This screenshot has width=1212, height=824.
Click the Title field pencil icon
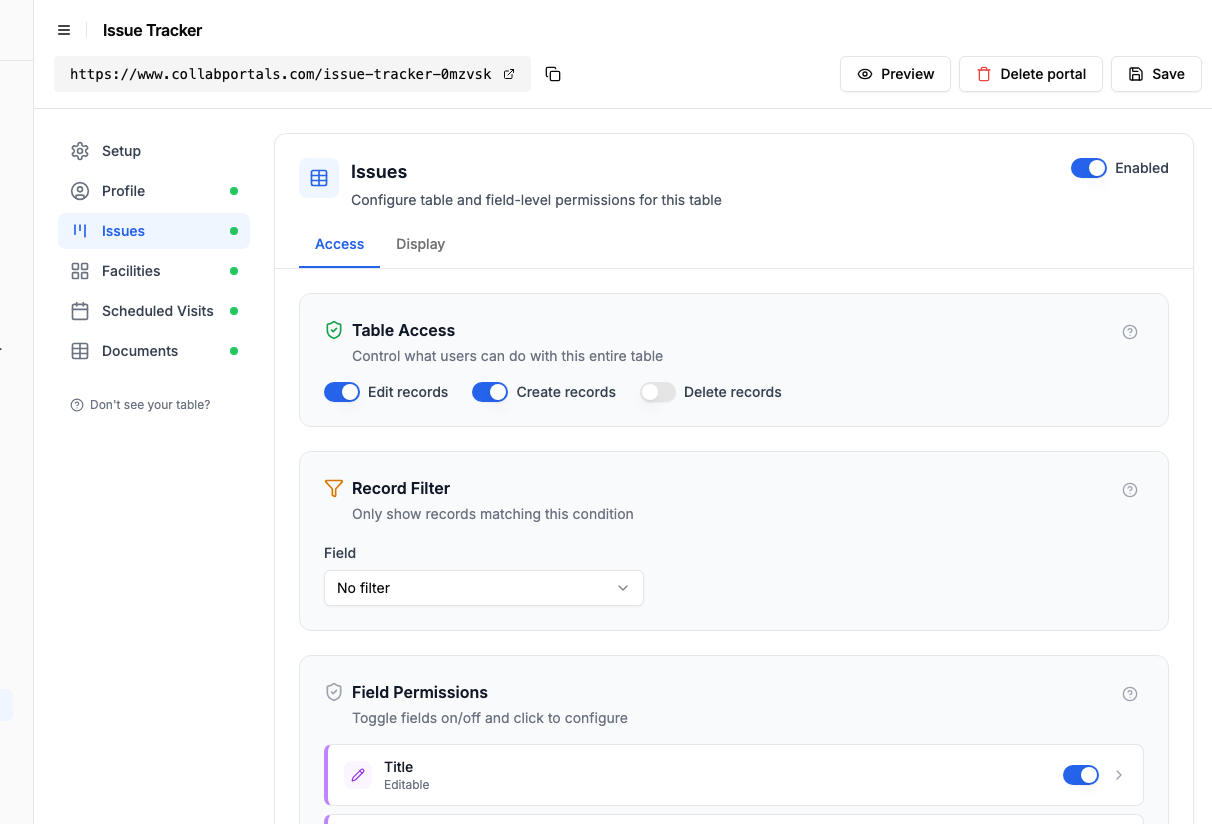358,775
